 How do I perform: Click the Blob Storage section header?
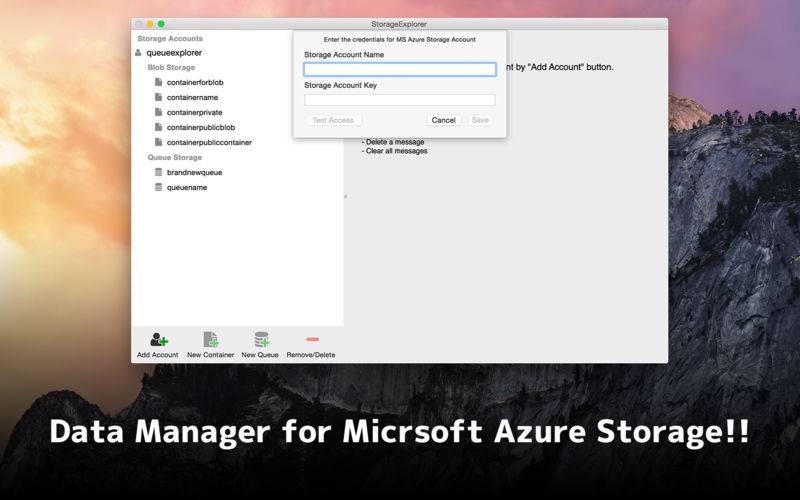click(x=171, y=67)
